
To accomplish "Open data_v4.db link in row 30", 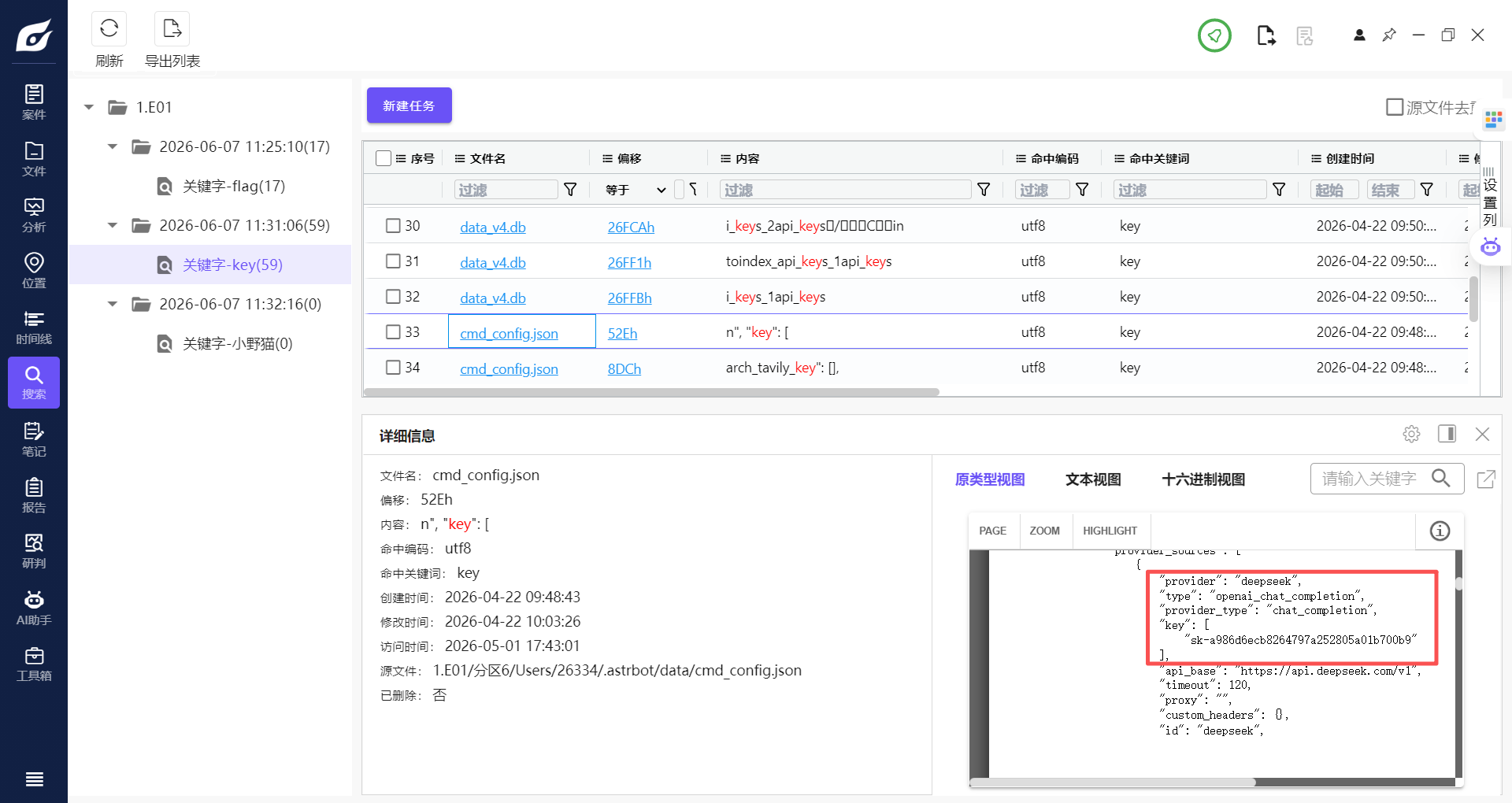I will tap(493, 227).
